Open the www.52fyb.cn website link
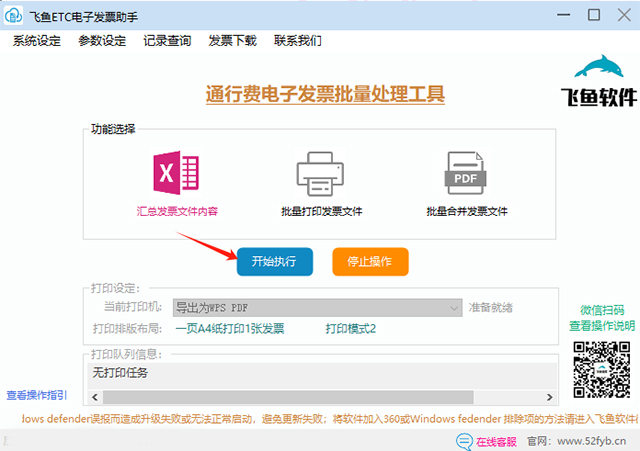This screenshot has width=640, height=451. pos(591,441)
